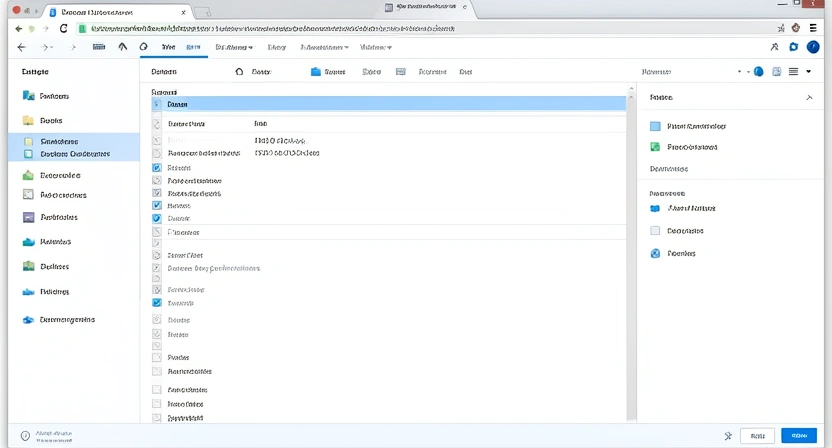832x448 pixels.
Task: Click the info circle icon in the bottom-left footer
Action: 25,436
